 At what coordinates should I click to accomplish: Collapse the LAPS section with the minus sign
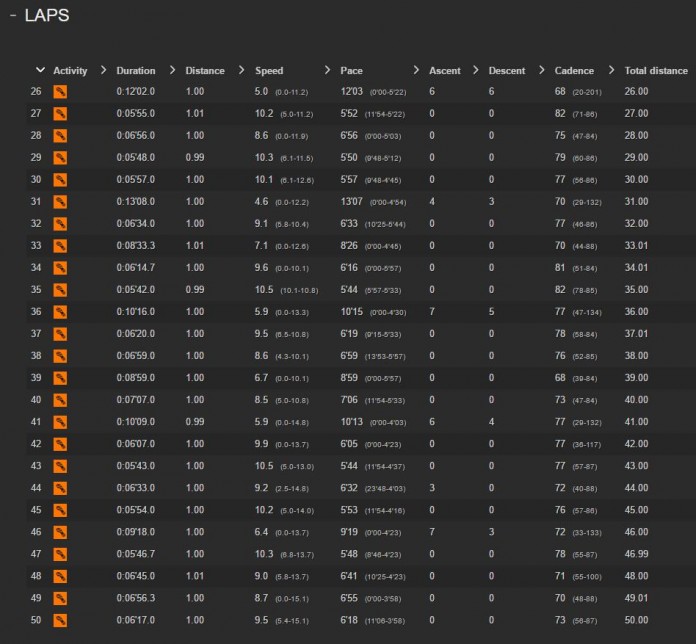pos(12,17)
